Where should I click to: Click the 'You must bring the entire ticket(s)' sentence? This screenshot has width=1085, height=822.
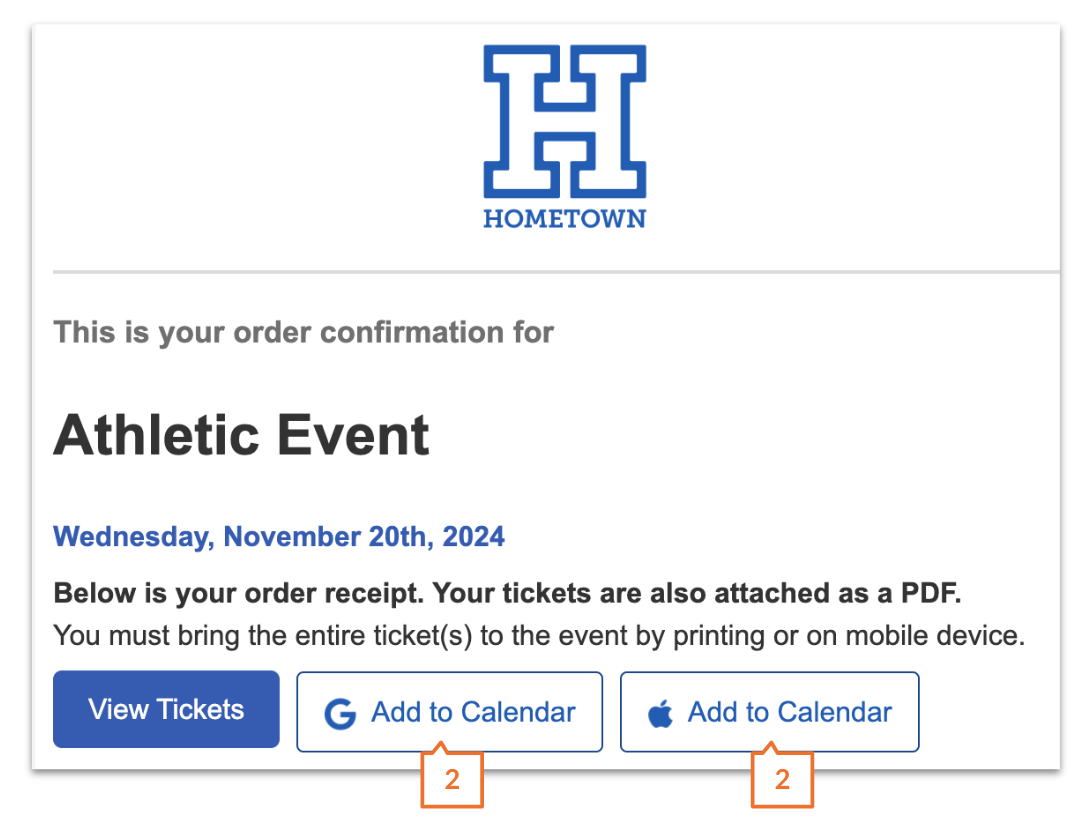[x=538, y=636]
